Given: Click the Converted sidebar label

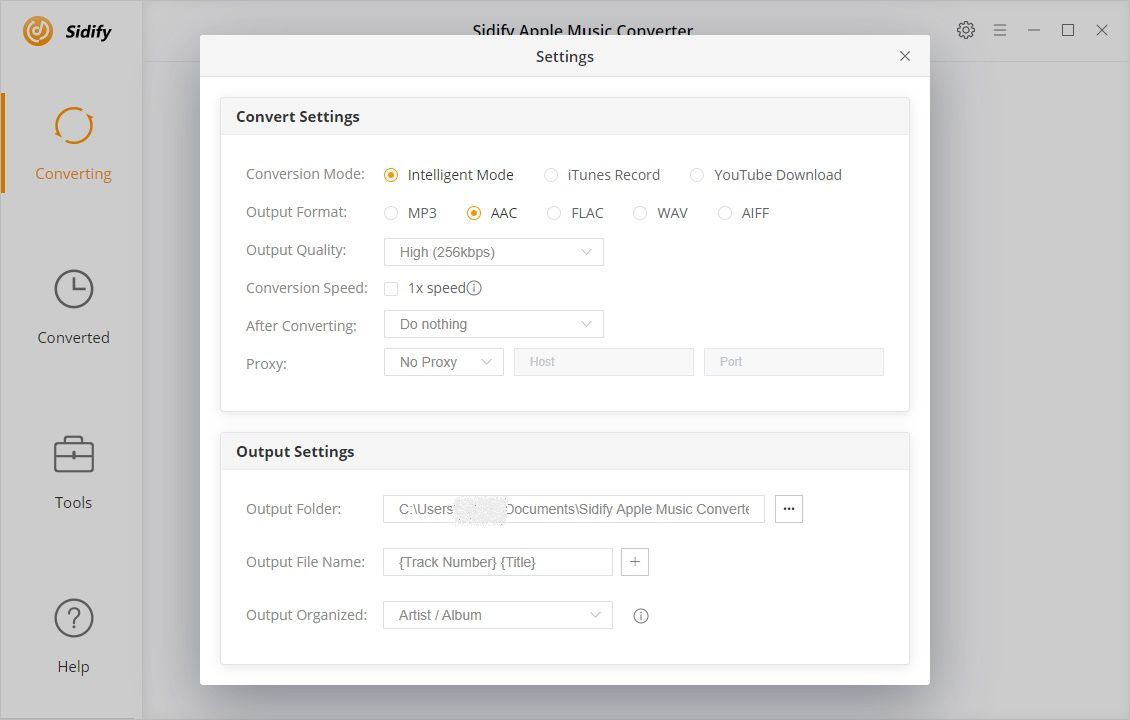Looking at the screenshot, I should (74, 337).
